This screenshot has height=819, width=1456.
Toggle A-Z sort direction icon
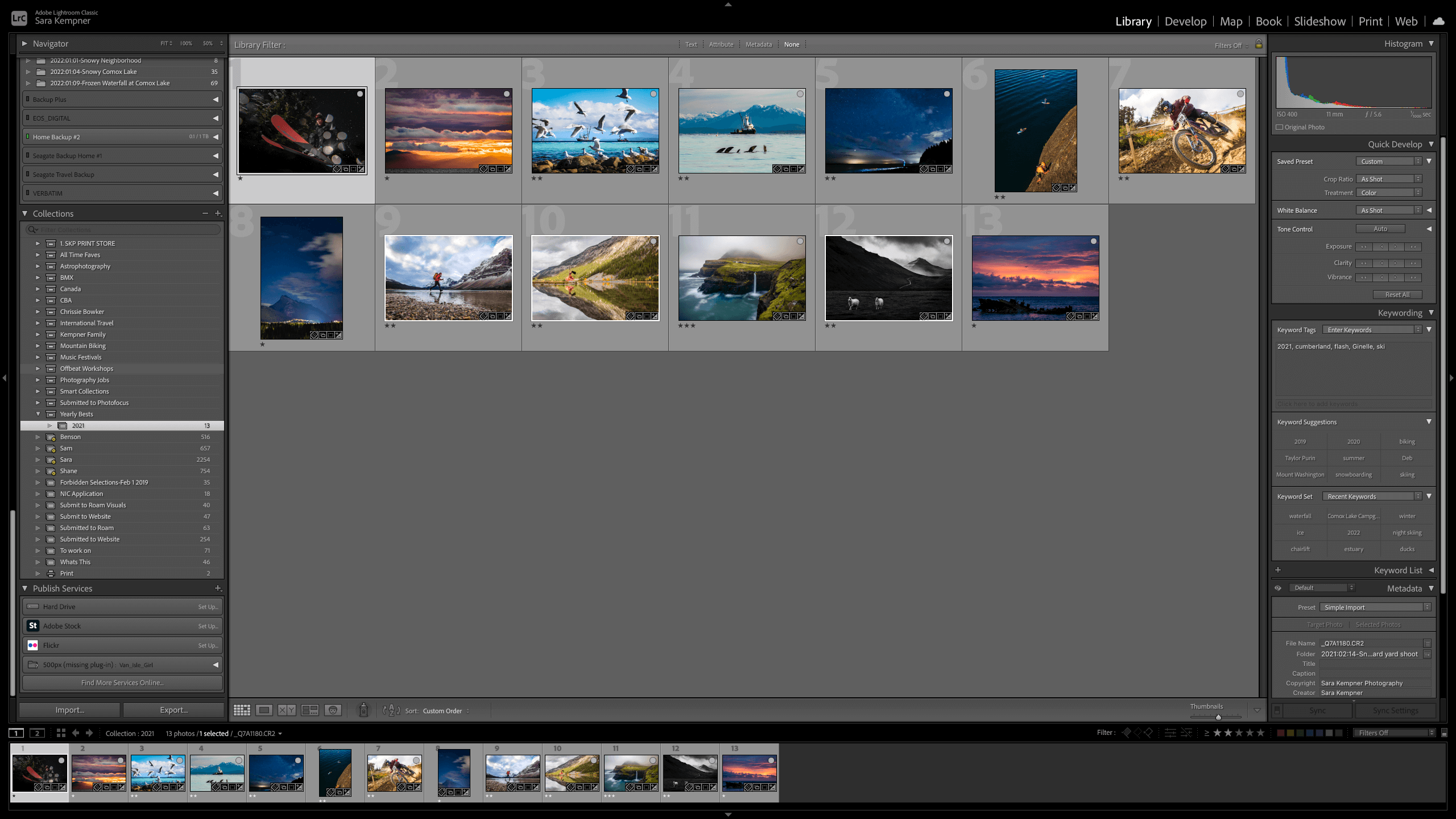(x=391, y=710)
